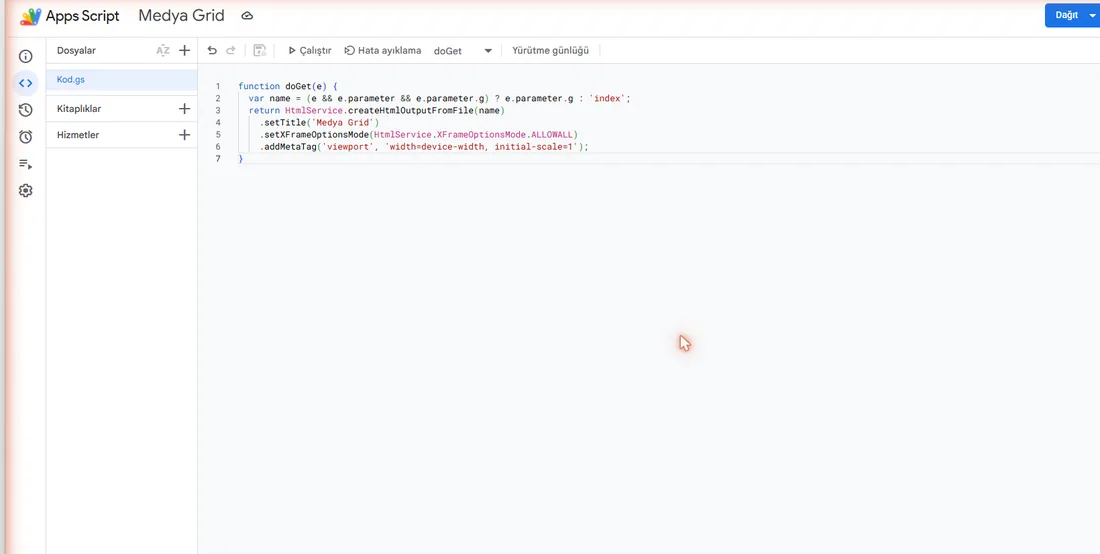This screenshot has height=554, width=1100.
Task: Redo the last edit
Action: (x=230, y=50)
